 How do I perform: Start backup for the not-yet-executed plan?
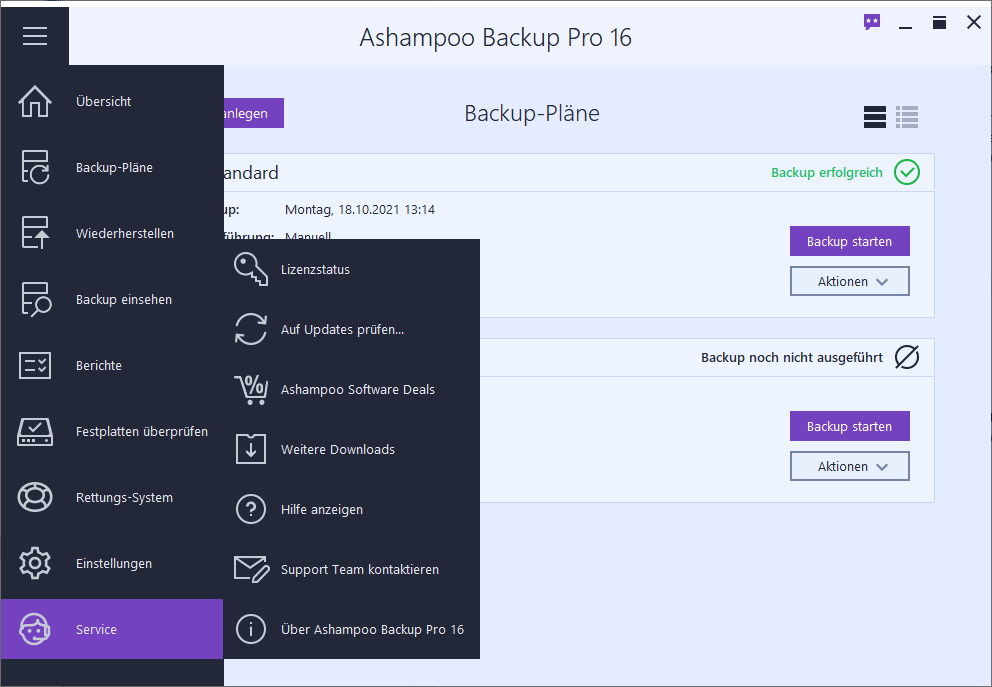[x=850, y=426]
